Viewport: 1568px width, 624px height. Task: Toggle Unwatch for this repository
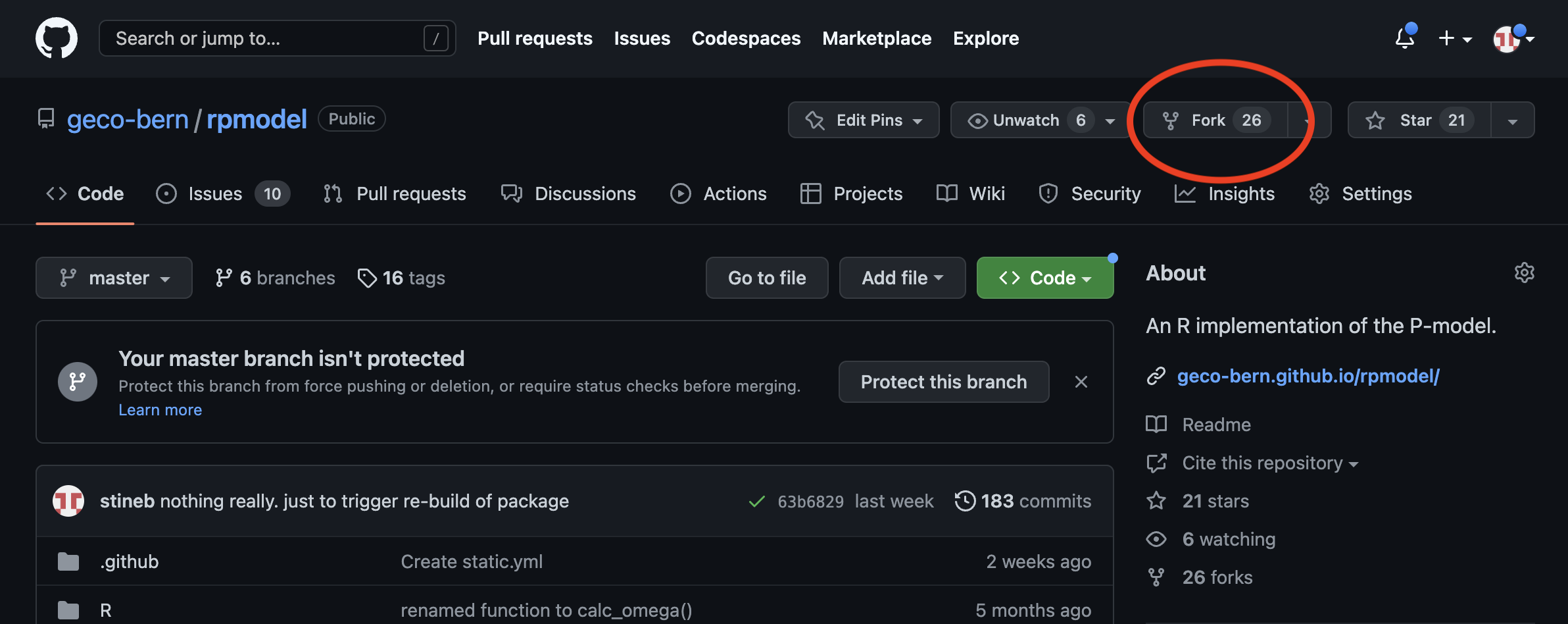tap(1026, 120)
